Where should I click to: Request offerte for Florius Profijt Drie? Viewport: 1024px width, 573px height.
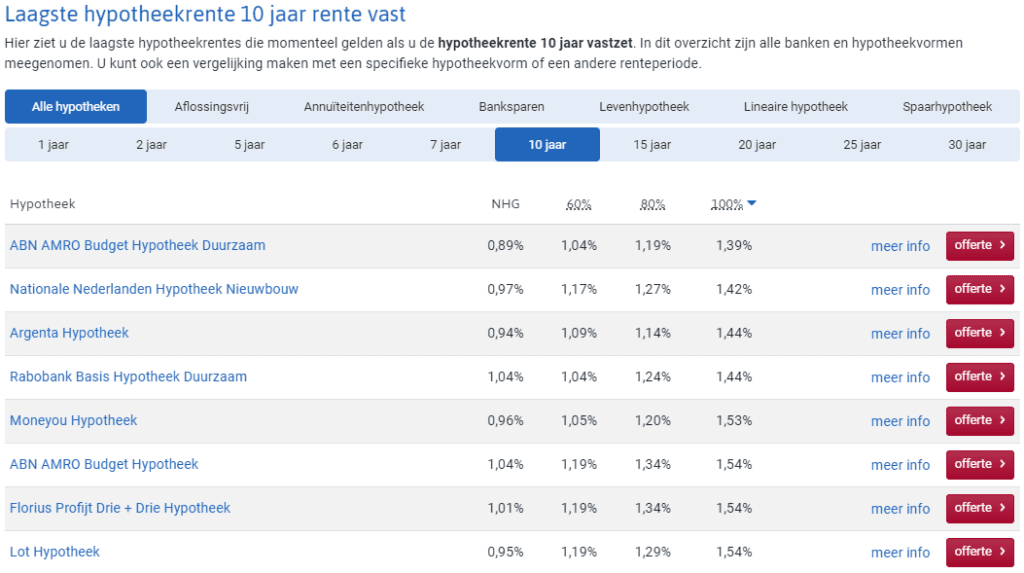pyautogui.click(x=980, y=508)
